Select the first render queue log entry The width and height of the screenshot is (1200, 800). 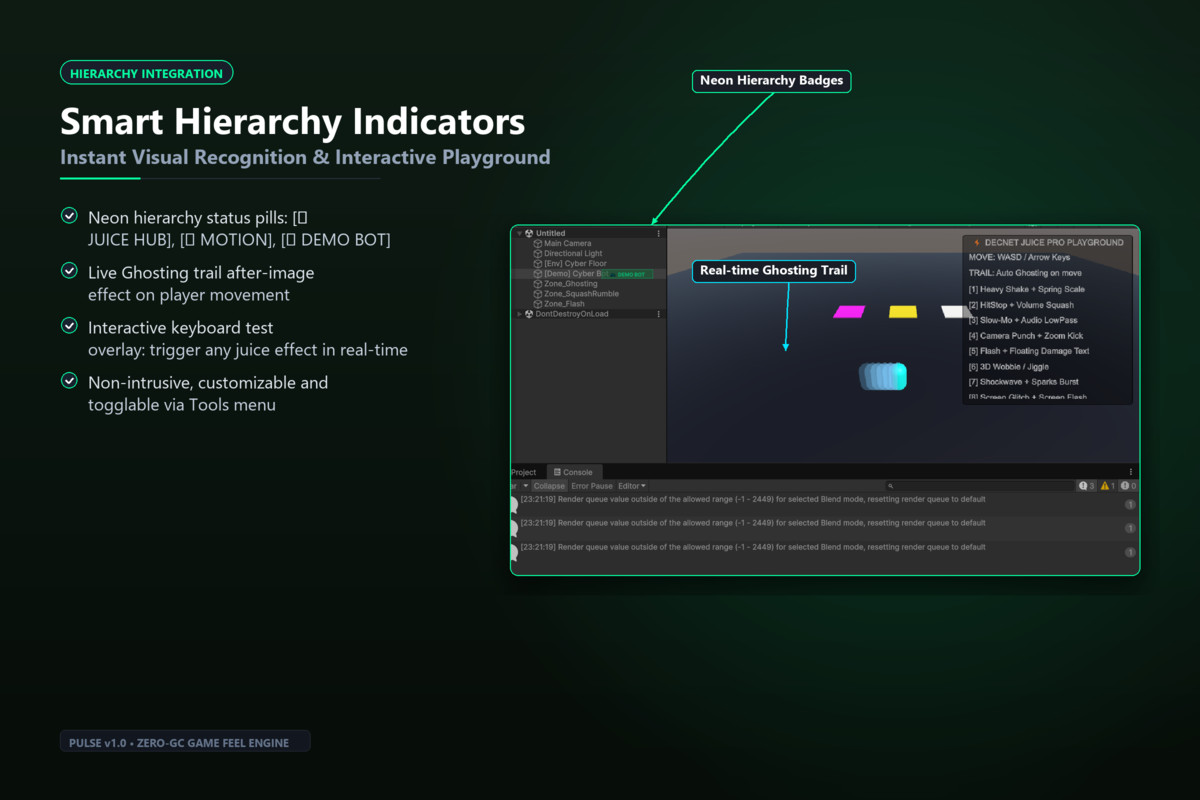click(825, 503)
